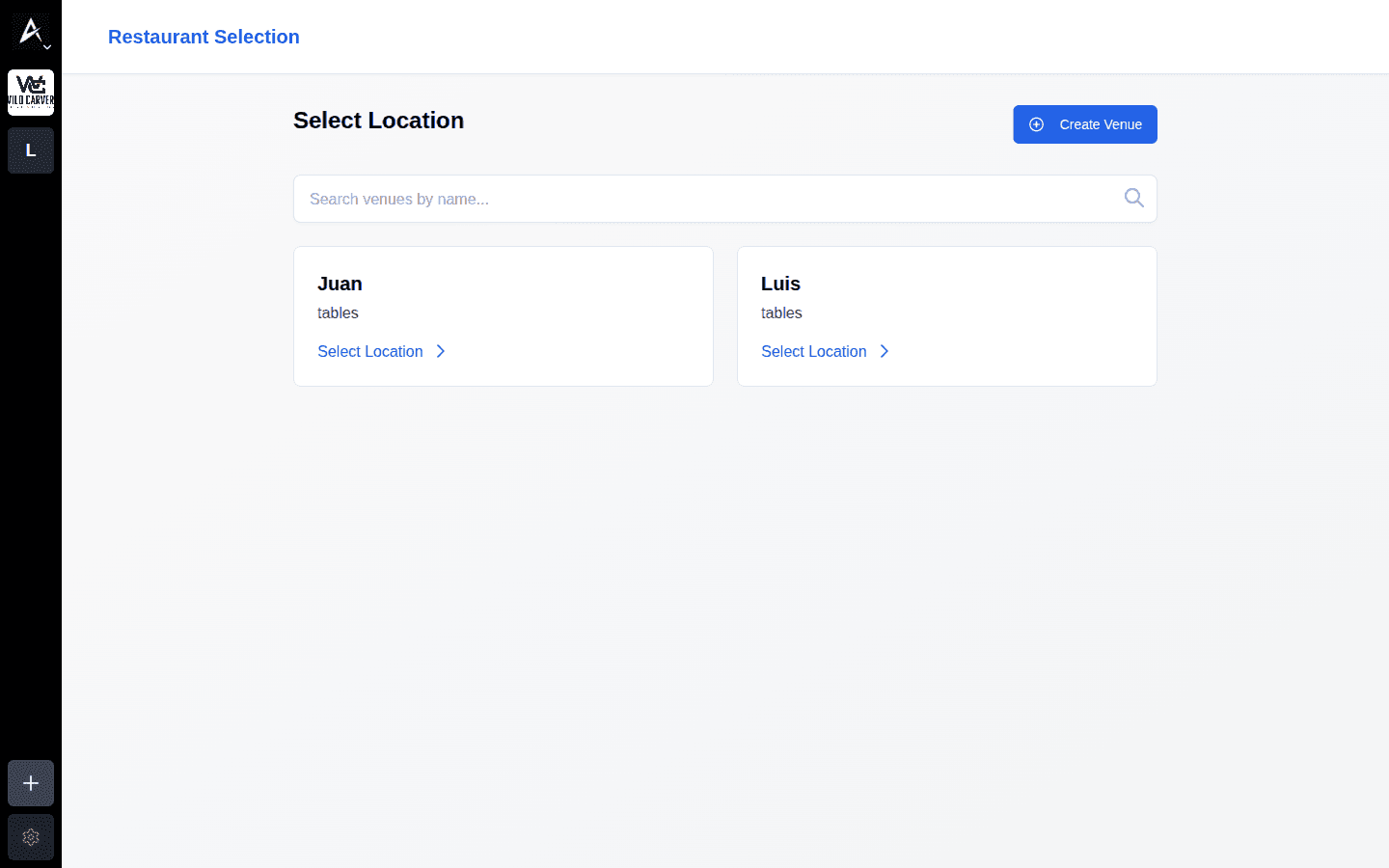The height and width of the screenshot is (868, 1389).
Task: Click the Luis venue name
Action: pos(780,284)
